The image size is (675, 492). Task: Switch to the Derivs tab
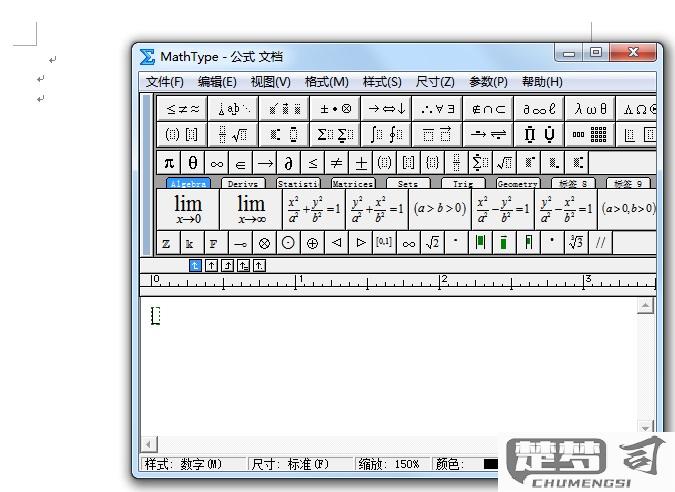point(243,183)
